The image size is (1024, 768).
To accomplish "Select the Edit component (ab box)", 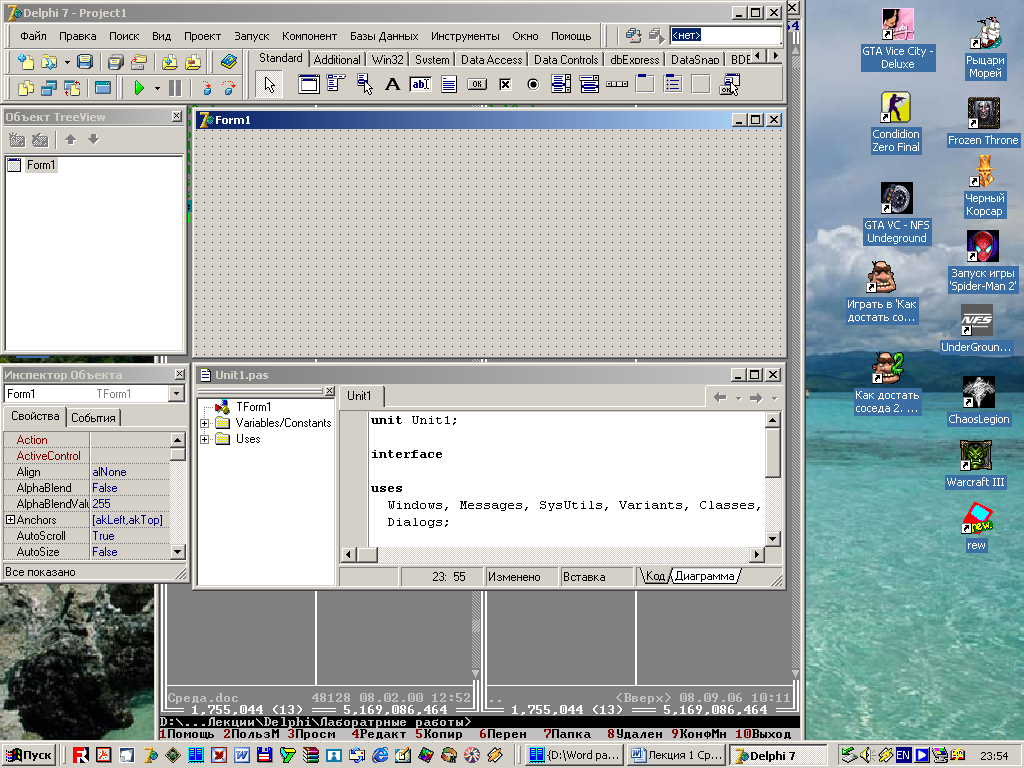I will tap(421, 84).
